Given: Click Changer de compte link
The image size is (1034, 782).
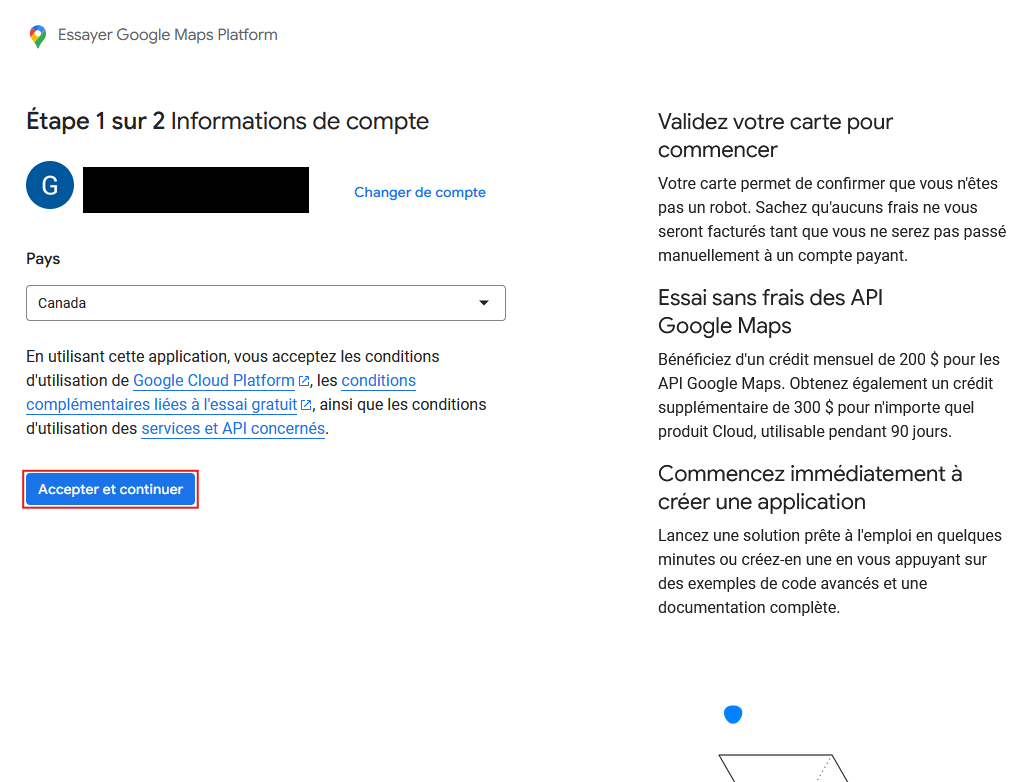Looking at the screenshot, I should point(420,193).
